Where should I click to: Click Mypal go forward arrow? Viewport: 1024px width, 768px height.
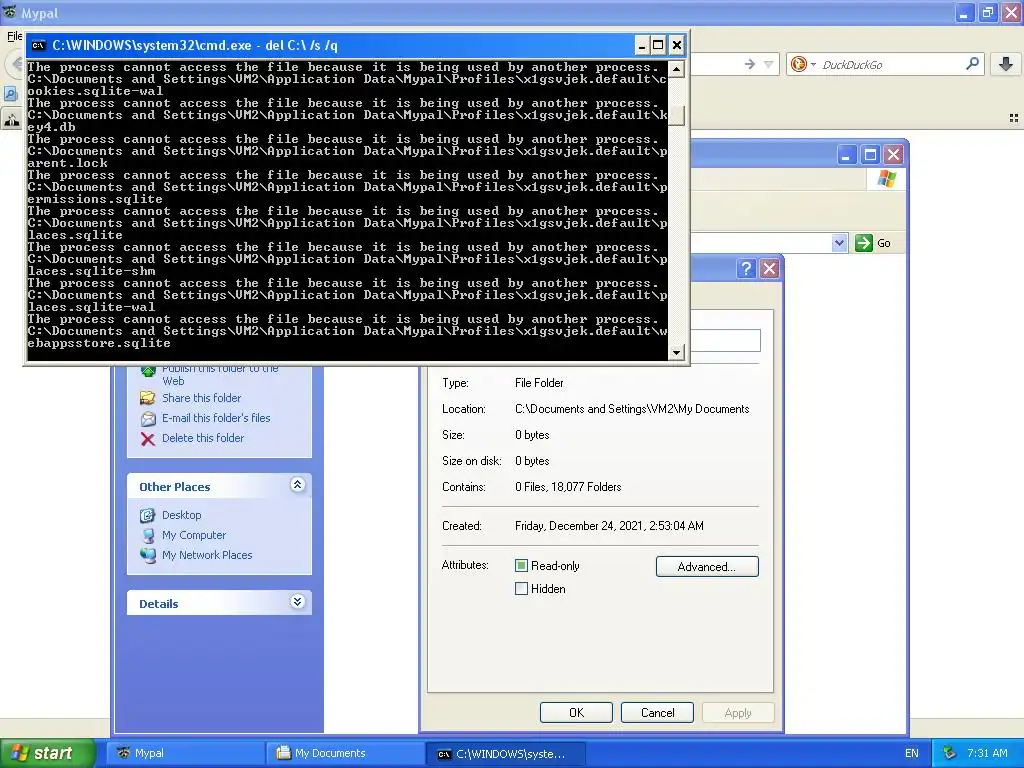(750, 64)
